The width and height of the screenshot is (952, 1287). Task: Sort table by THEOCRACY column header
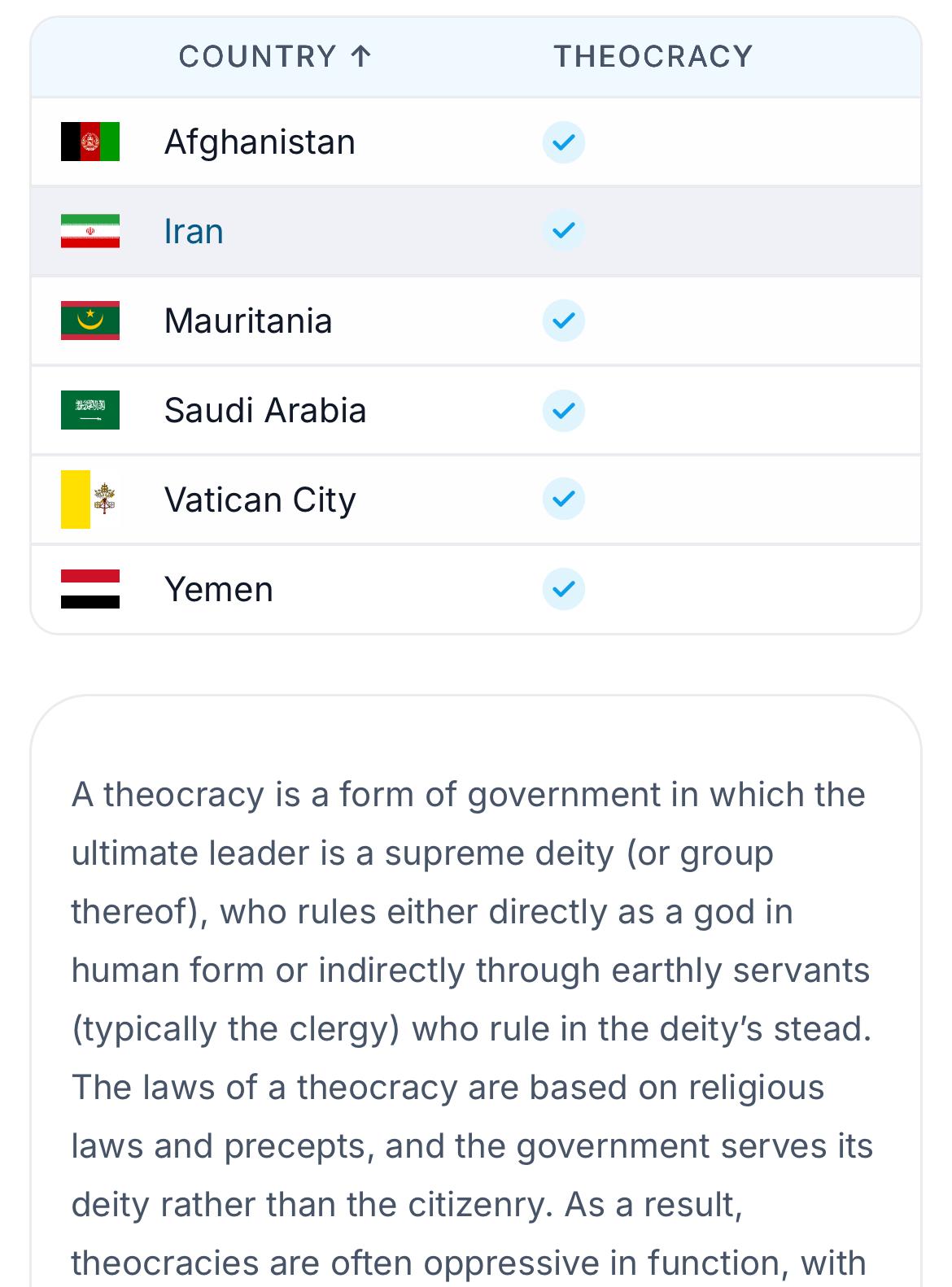(653, 56)
